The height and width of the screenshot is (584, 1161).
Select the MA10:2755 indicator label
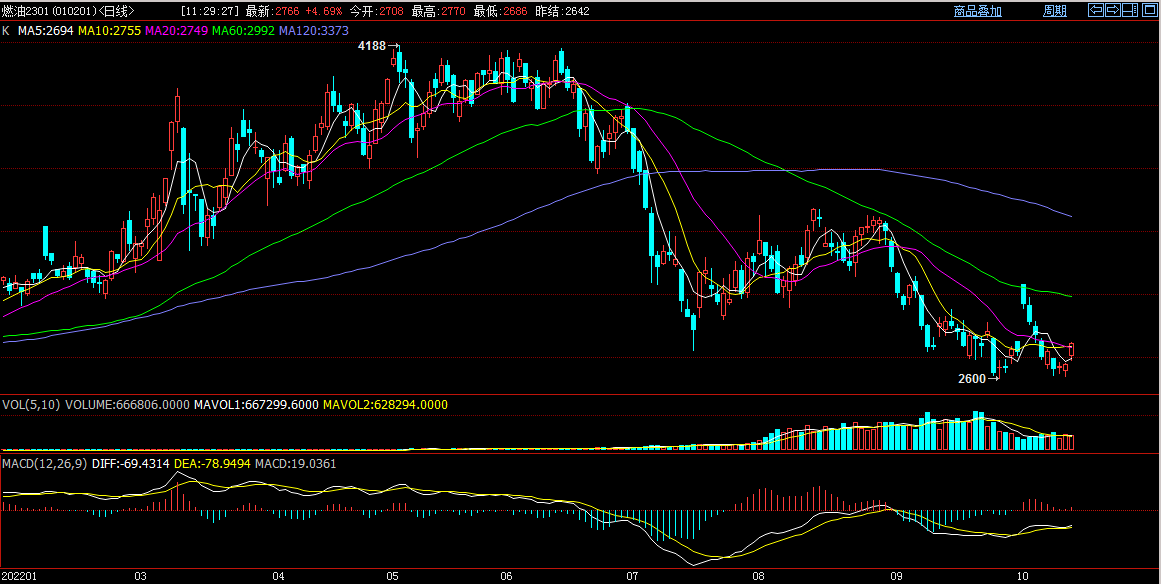click(x=110, y=31)
